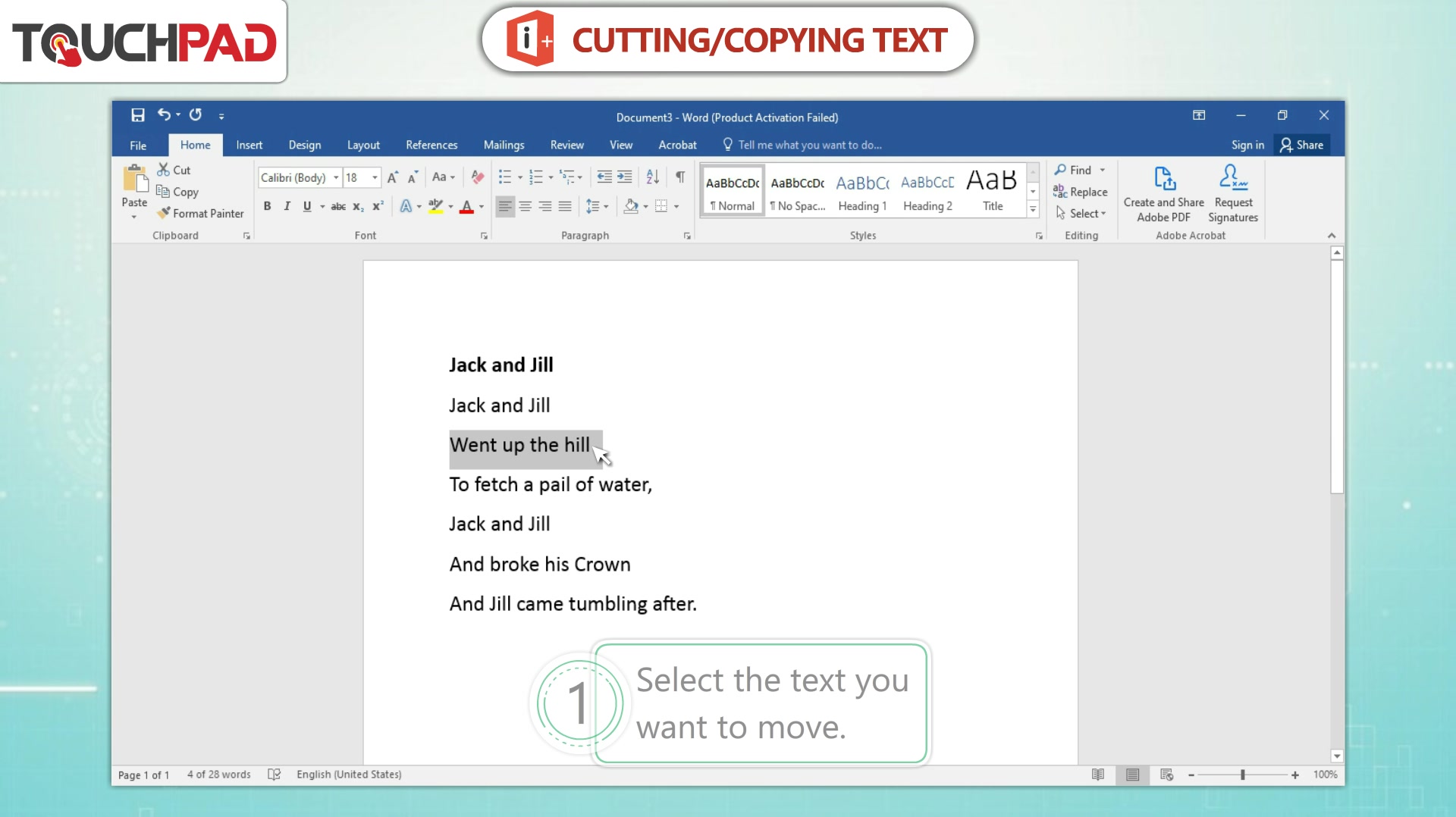Image resolution: width=1456 pixels, height=817 pixels.
Task: Click the Cut scissors icon
Action: coord(163,170)
